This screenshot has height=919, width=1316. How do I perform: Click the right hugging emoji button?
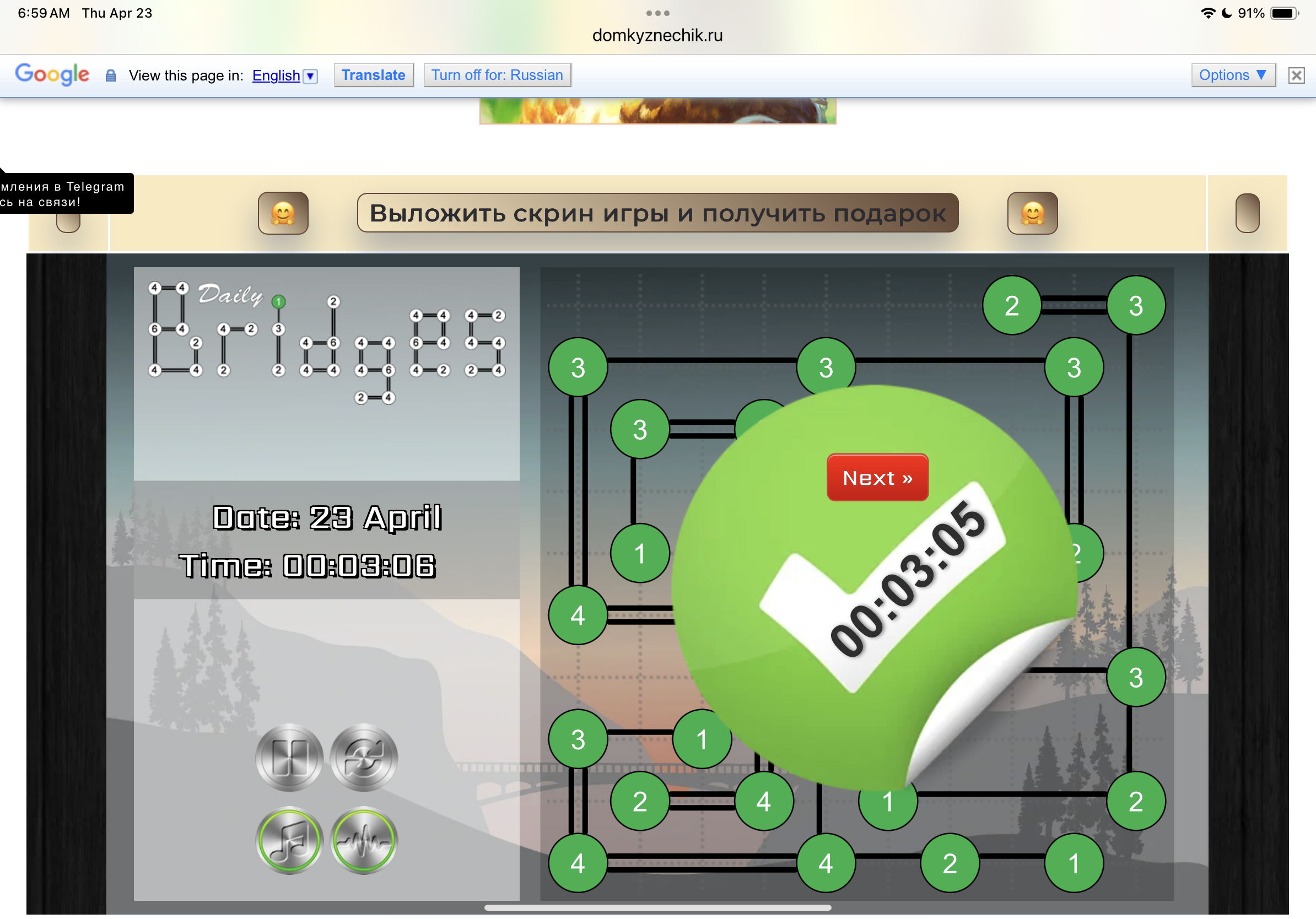1032,213
